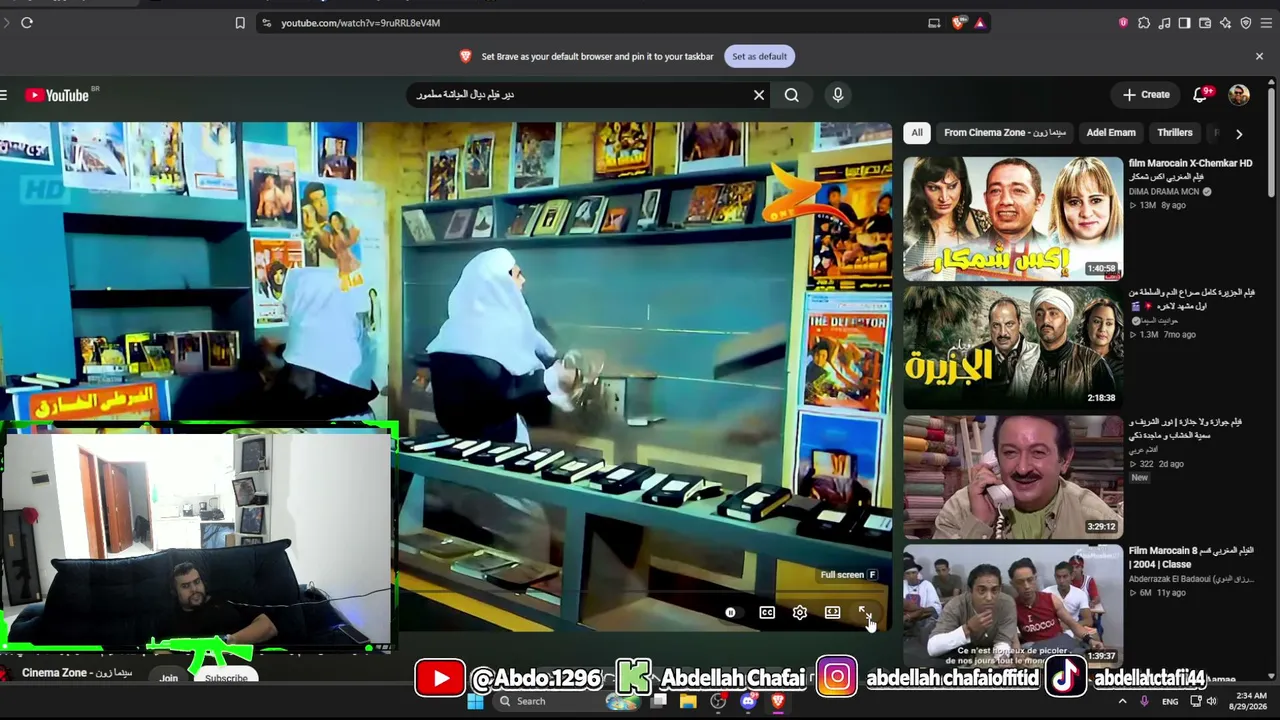Enter full screen video mode
This screenshot has height=720, width=1280.
point(865,613)
